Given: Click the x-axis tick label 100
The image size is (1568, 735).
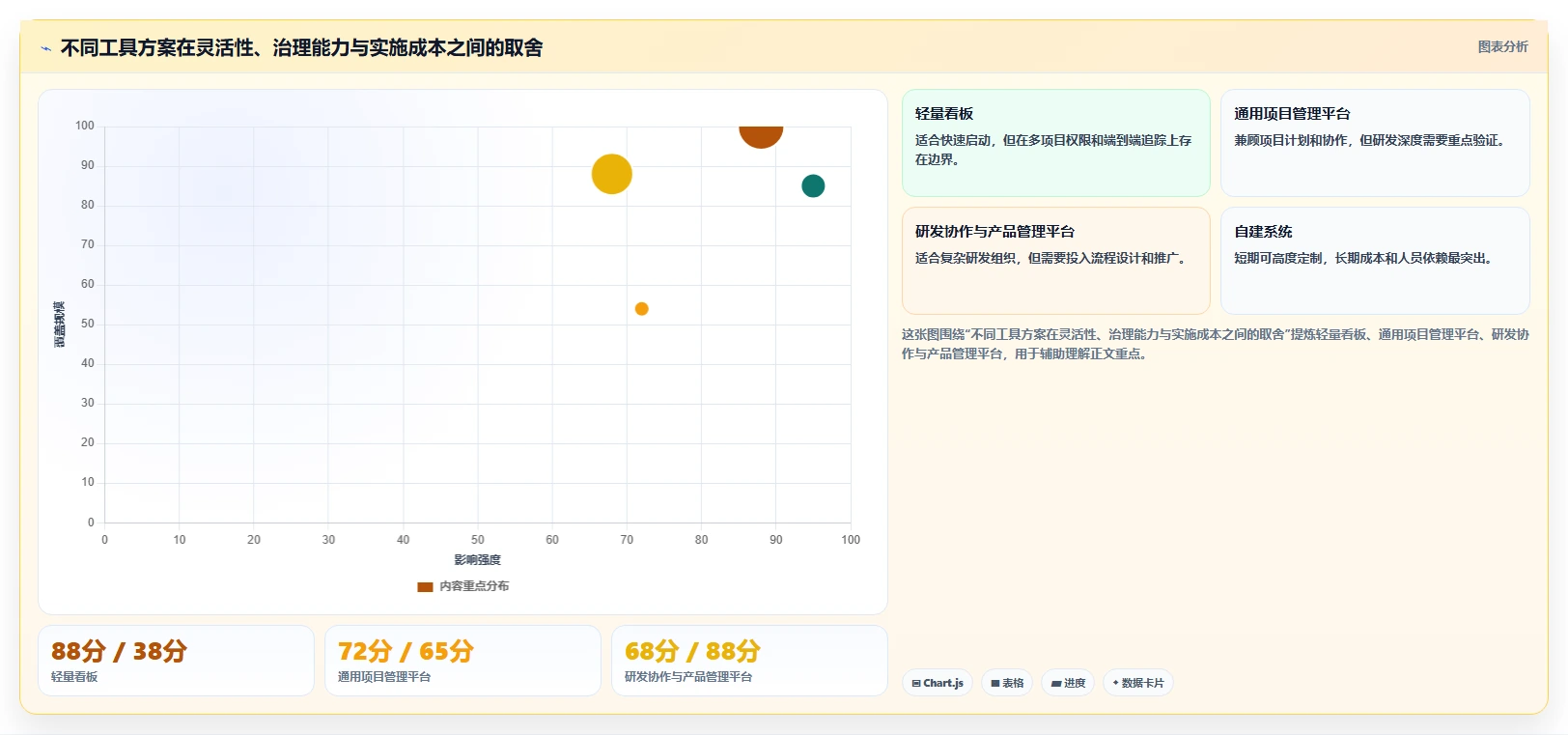Looking at the screenshot, I should point(851,540).
